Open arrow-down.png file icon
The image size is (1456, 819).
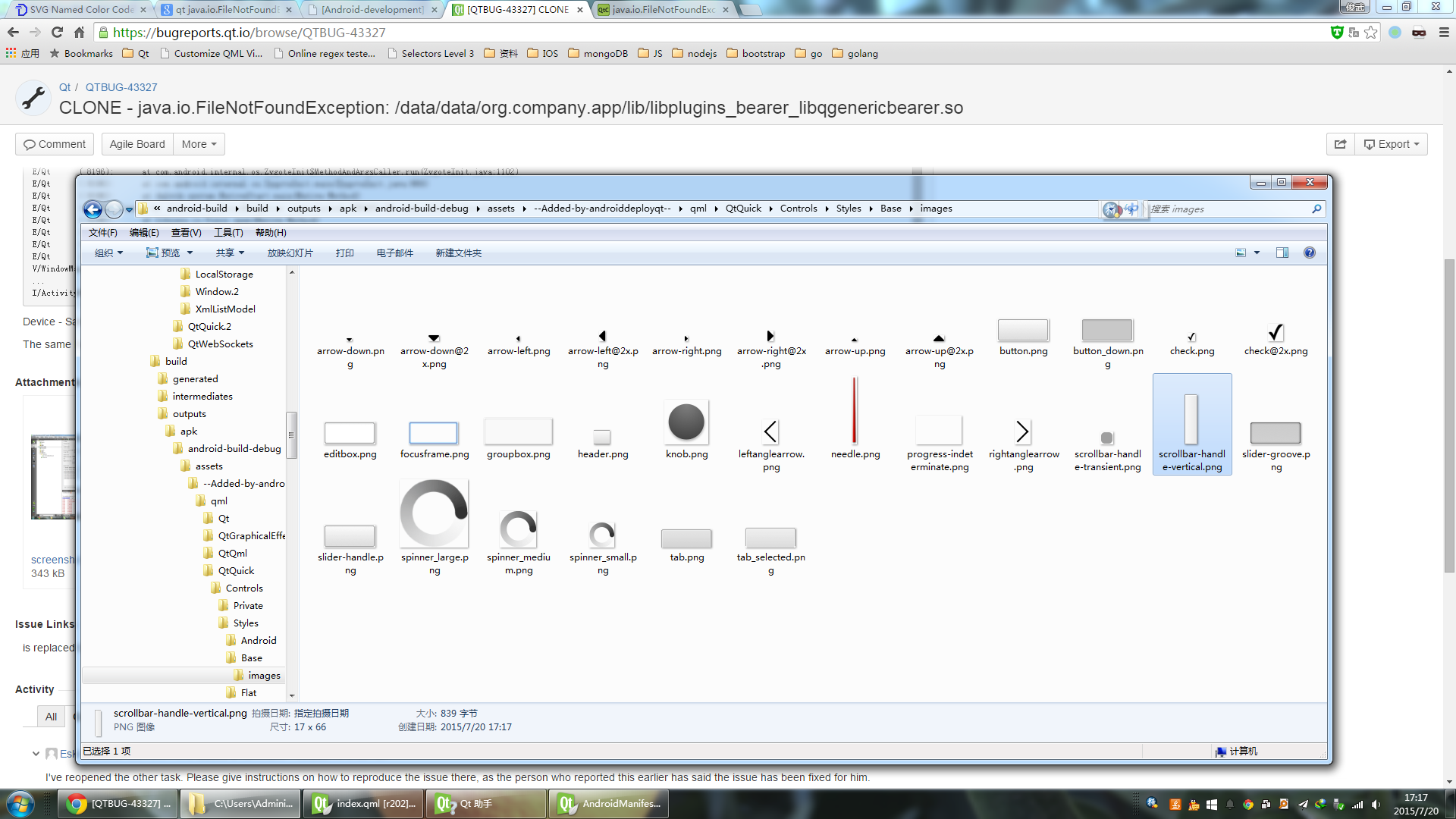tap(350, 338)
